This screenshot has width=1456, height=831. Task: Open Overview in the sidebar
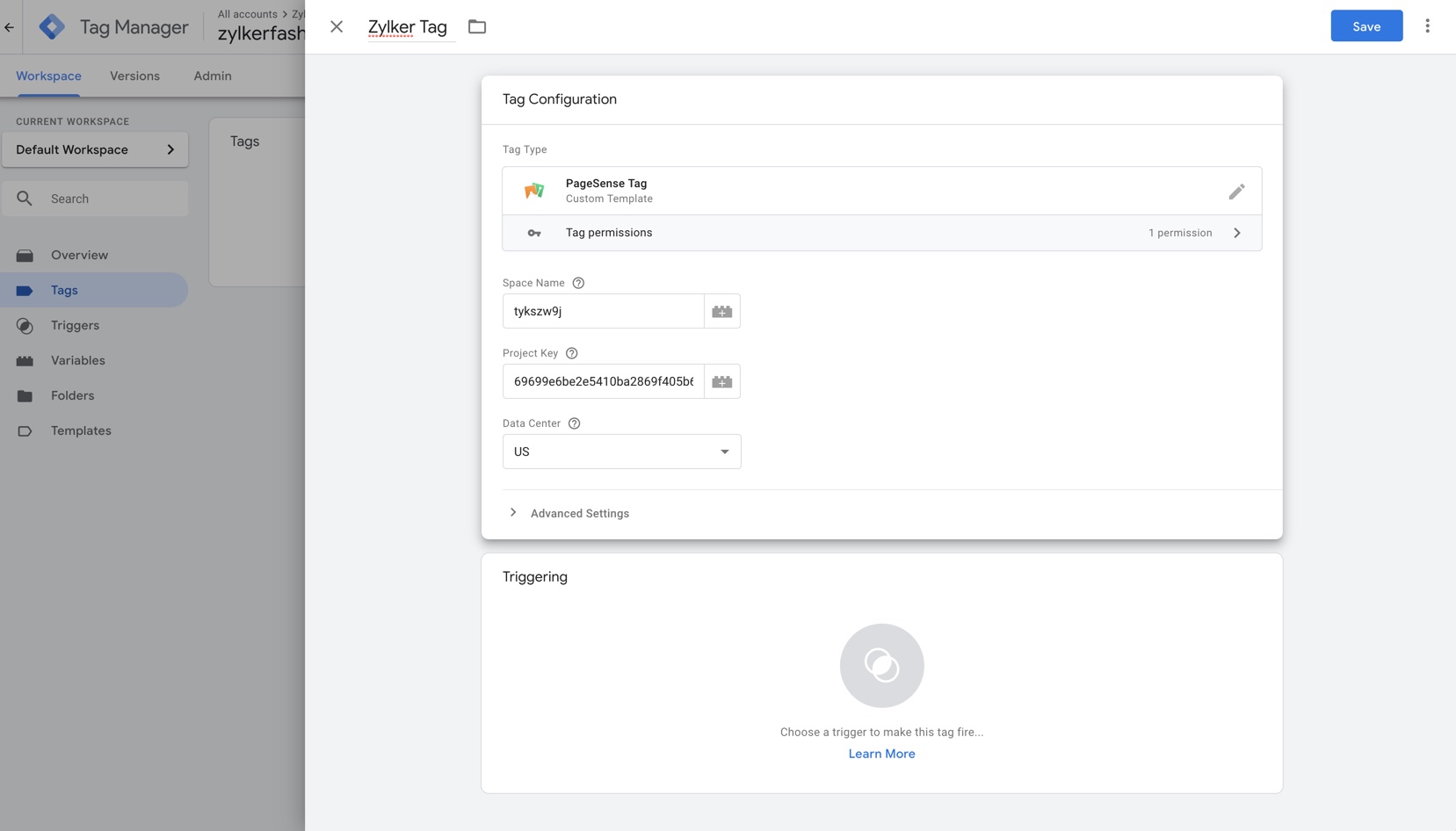(x=94, y=255)
